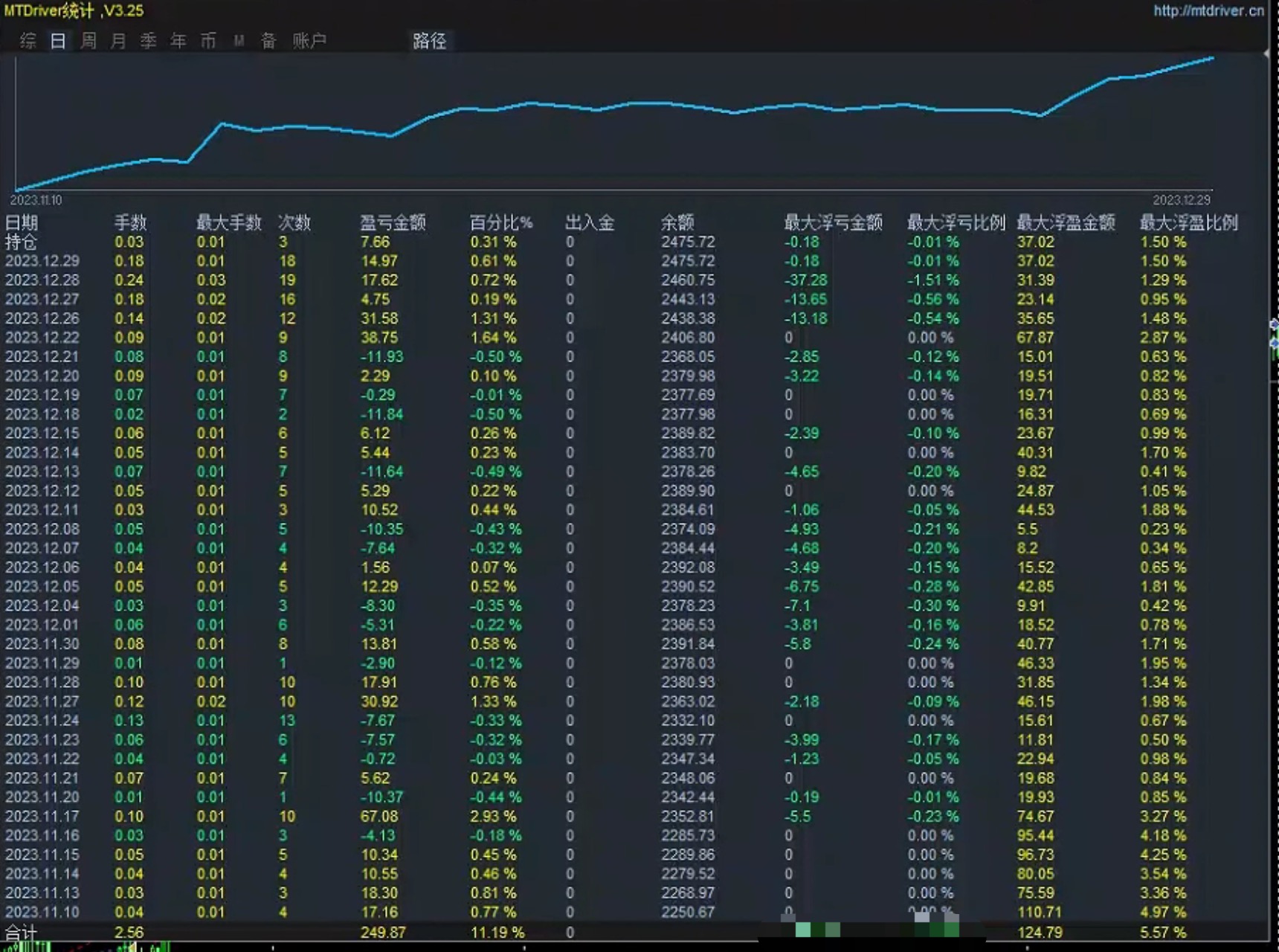Viewport: 1279px width, 952px height.
Task: Select the 2023.12.28 date row
Action: click(x=42, y=280)
